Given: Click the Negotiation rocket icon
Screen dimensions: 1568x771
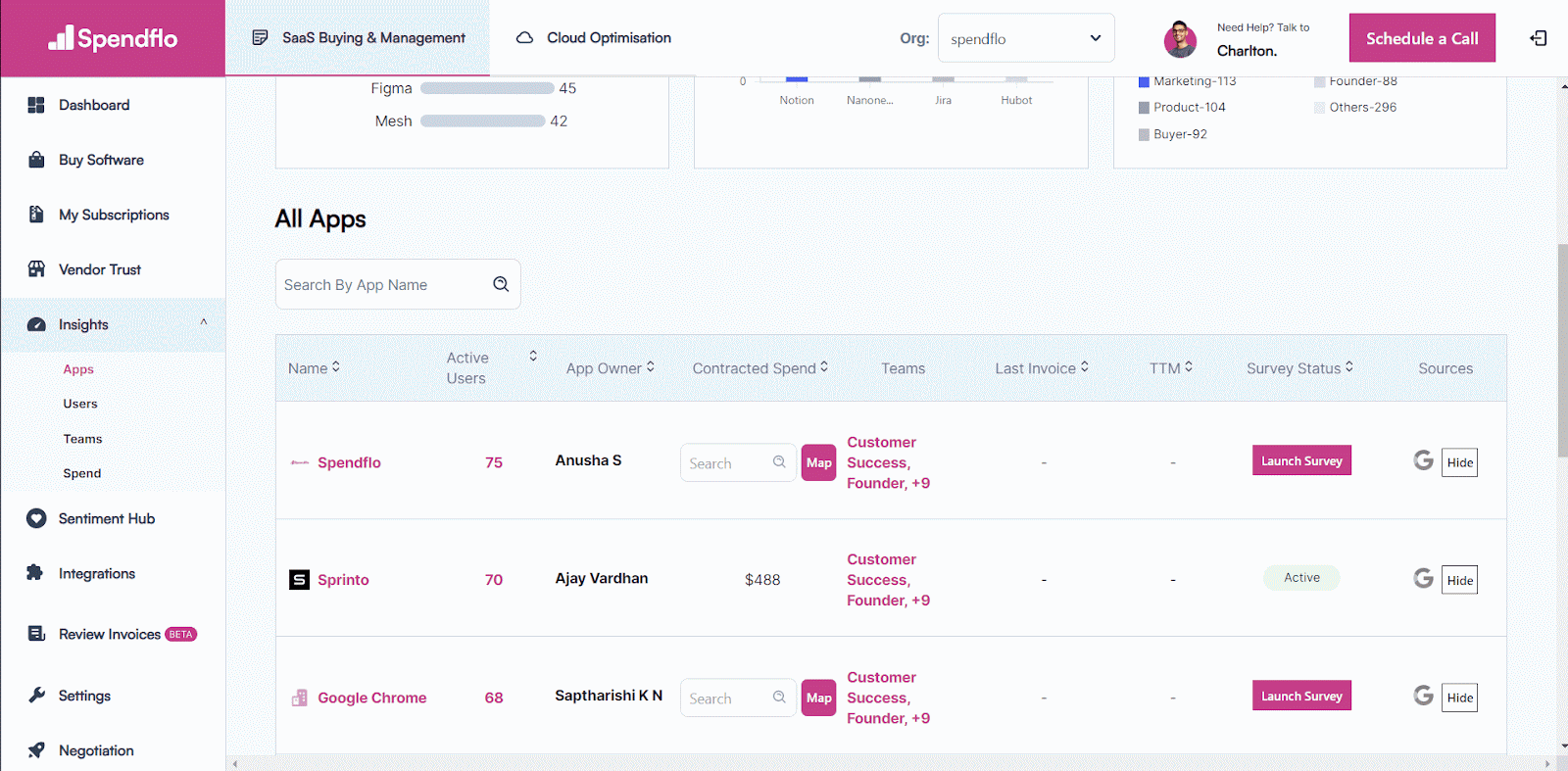Looking at the screenshot, I should click(36, 750).
